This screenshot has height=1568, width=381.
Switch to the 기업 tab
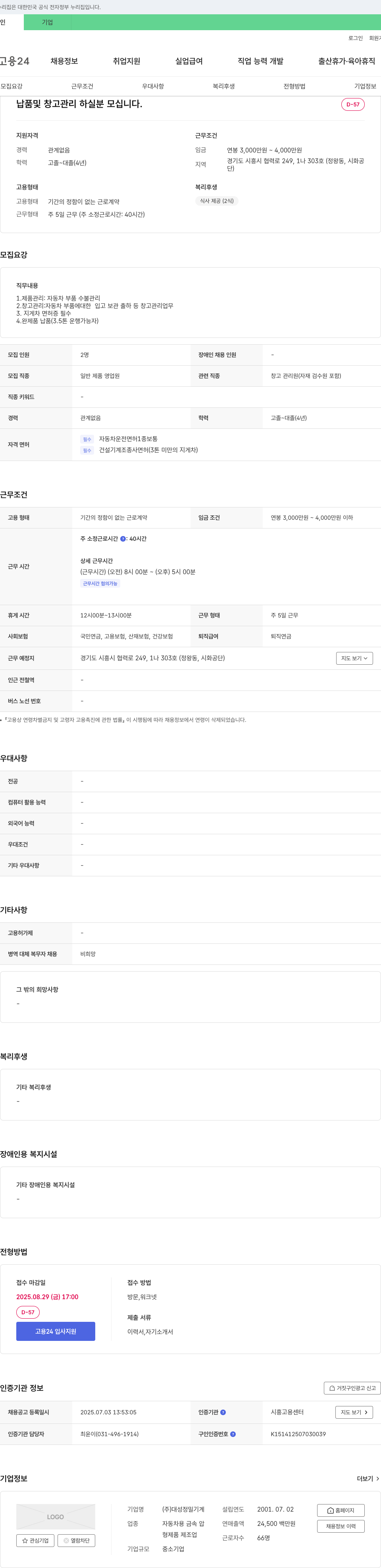(x=48, y=23)
